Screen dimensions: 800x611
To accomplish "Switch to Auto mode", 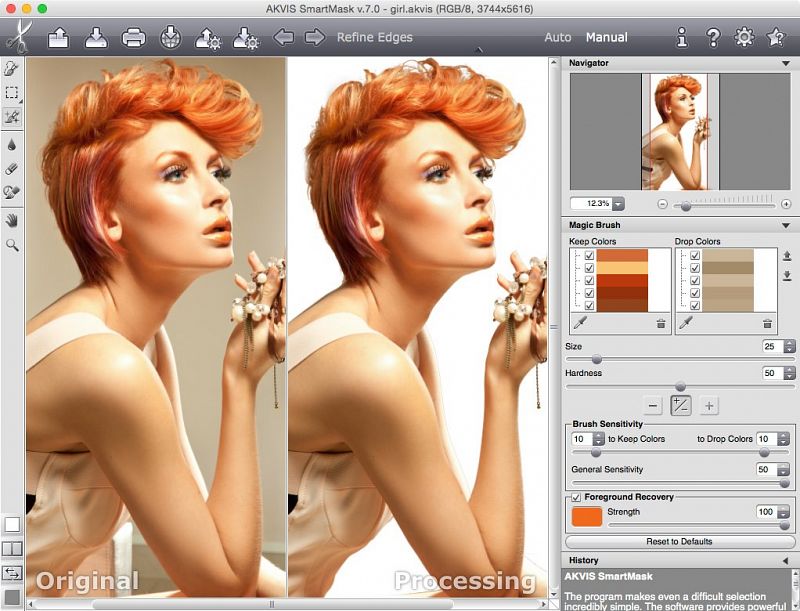I will (x=557, y=38).
